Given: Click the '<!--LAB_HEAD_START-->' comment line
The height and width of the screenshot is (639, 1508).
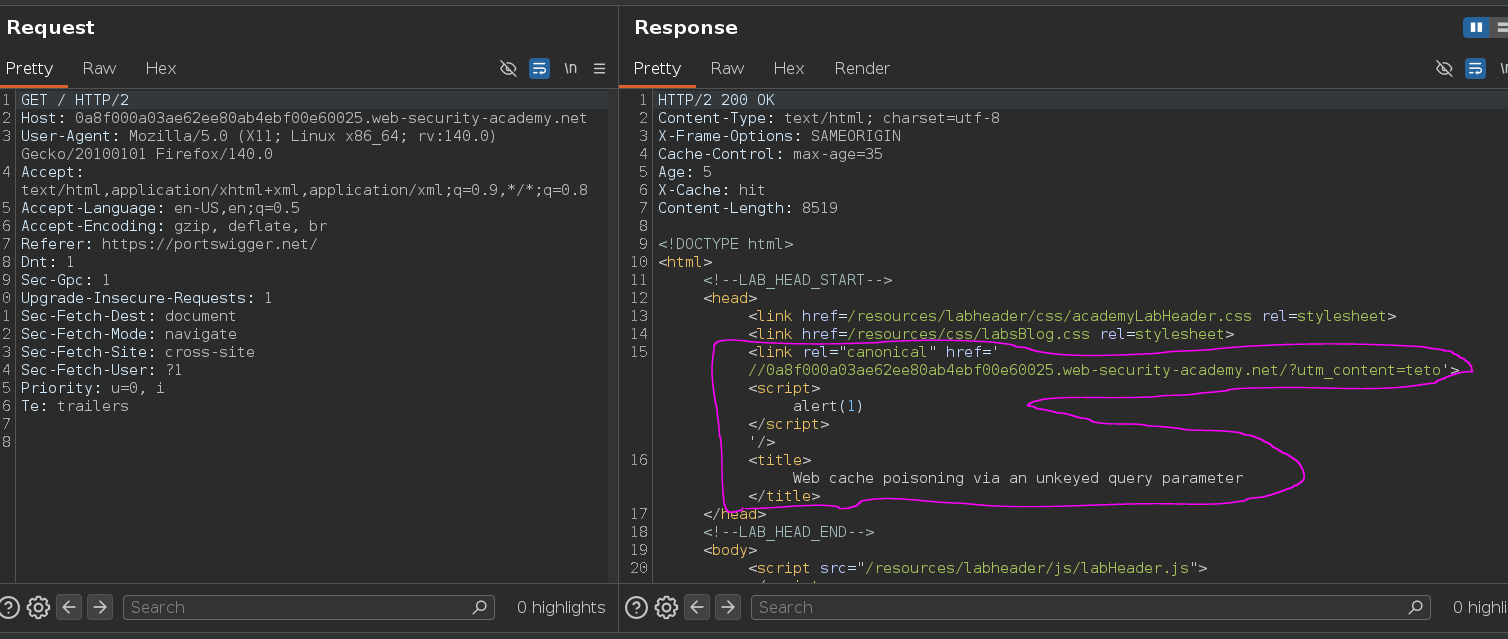Looking at the screenshot, I should (797, 280).
